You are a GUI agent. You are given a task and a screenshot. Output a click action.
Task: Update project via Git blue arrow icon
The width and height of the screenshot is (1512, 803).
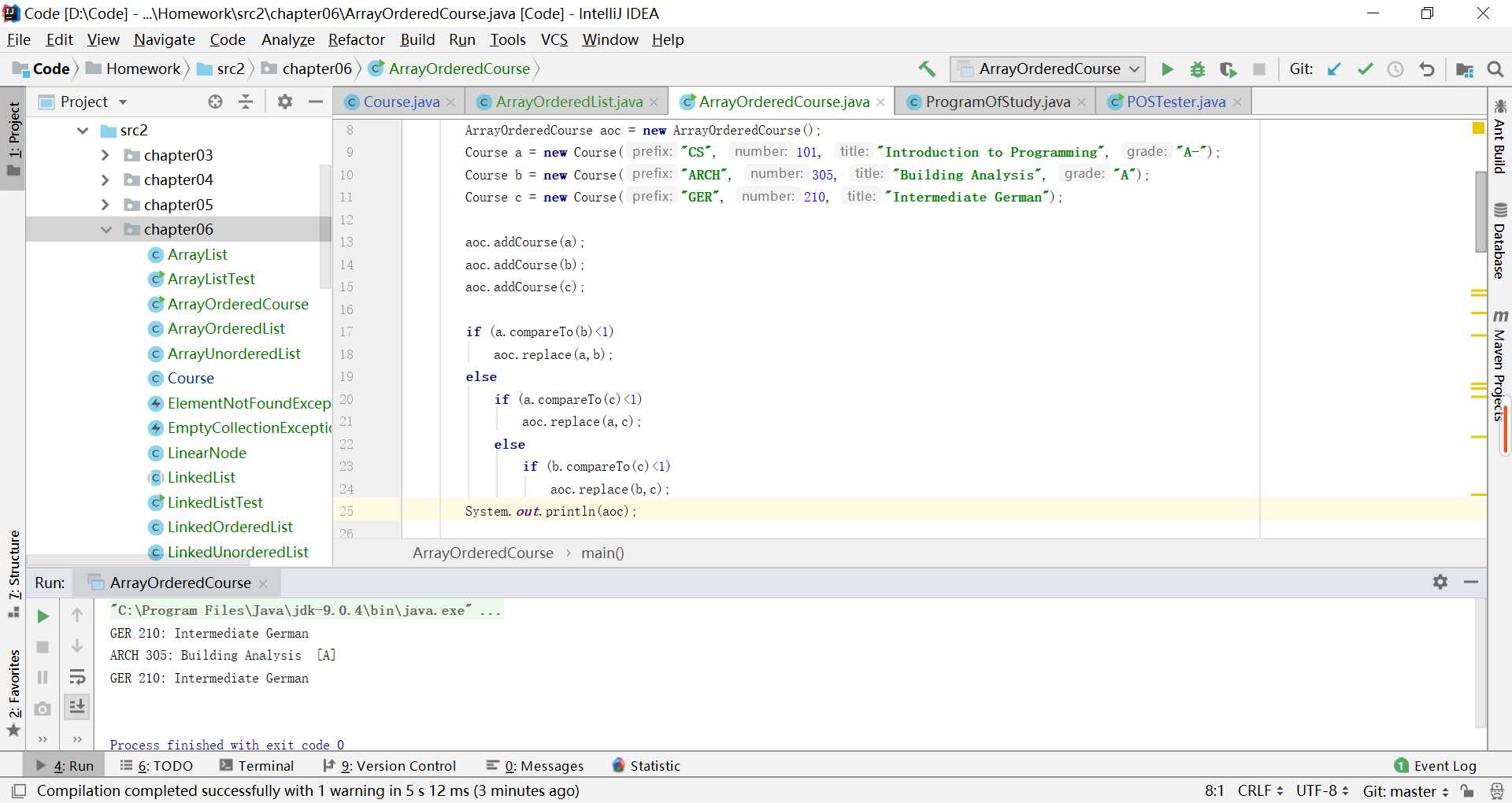1334,69
